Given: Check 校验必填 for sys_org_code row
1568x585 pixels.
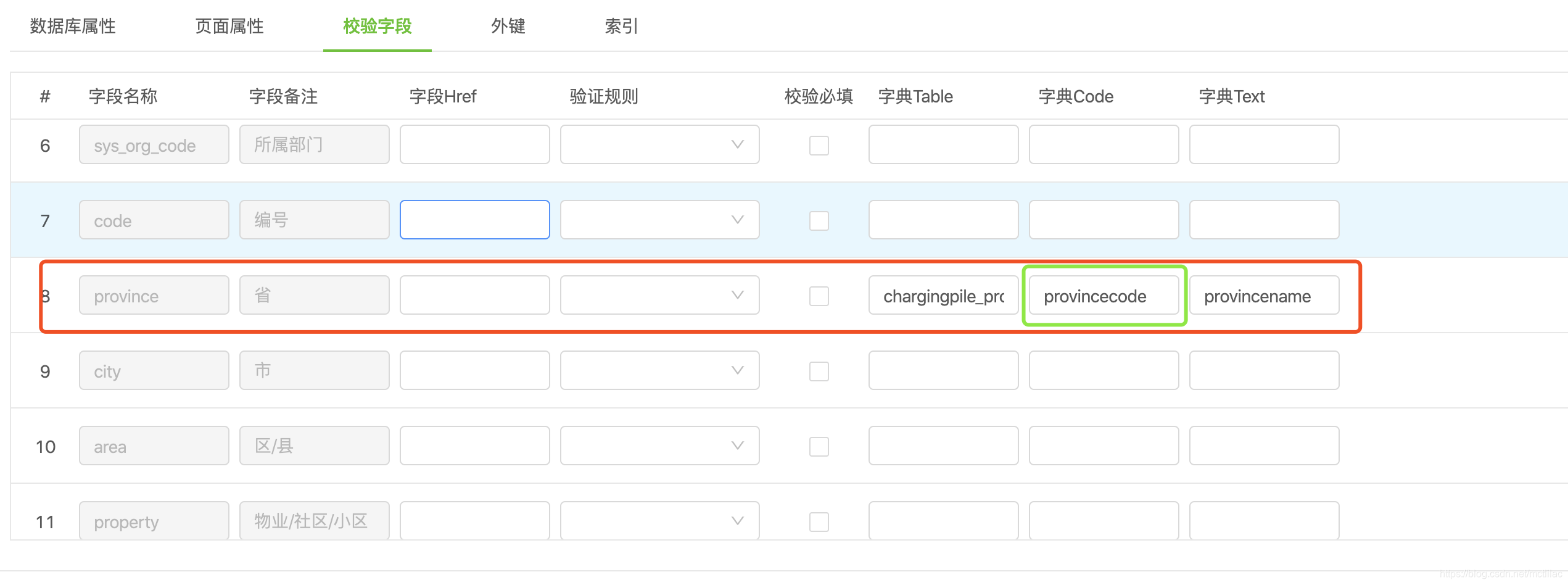Looking at the screenshot, I should tap(819, 146).
